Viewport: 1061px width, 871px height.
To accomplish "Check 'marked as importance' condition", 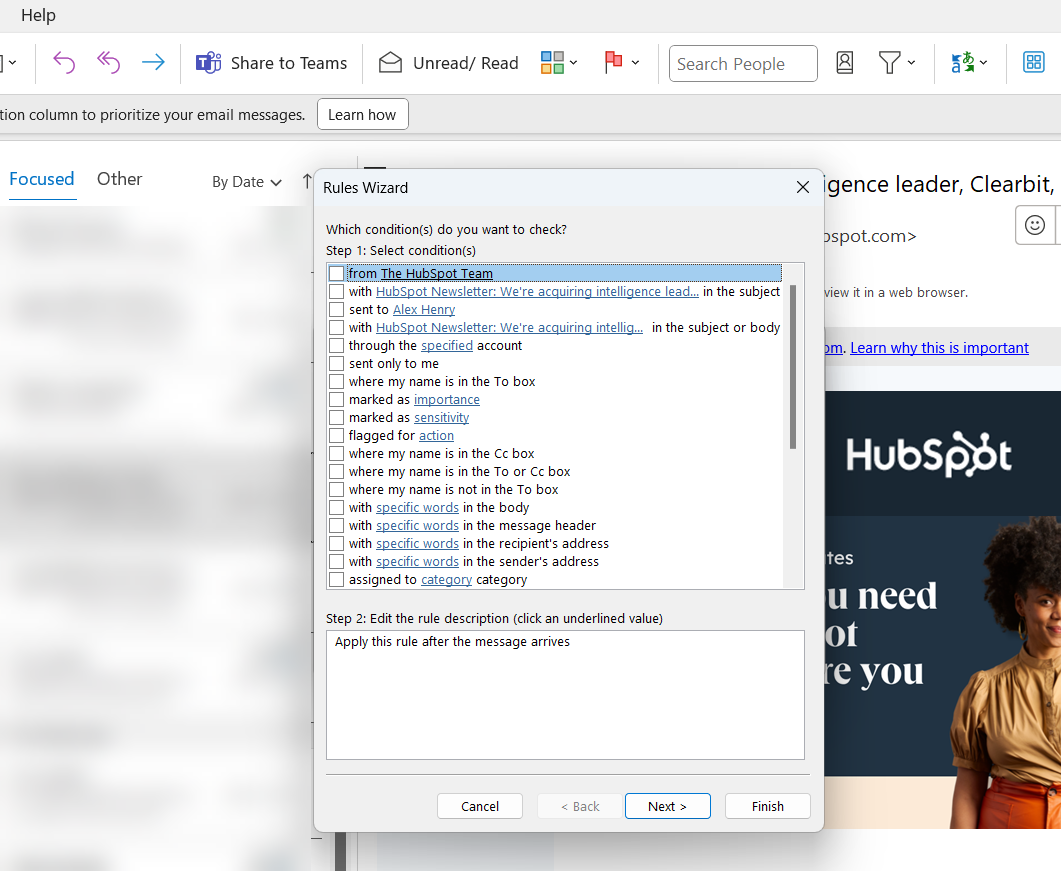I will tap(336, 399).
